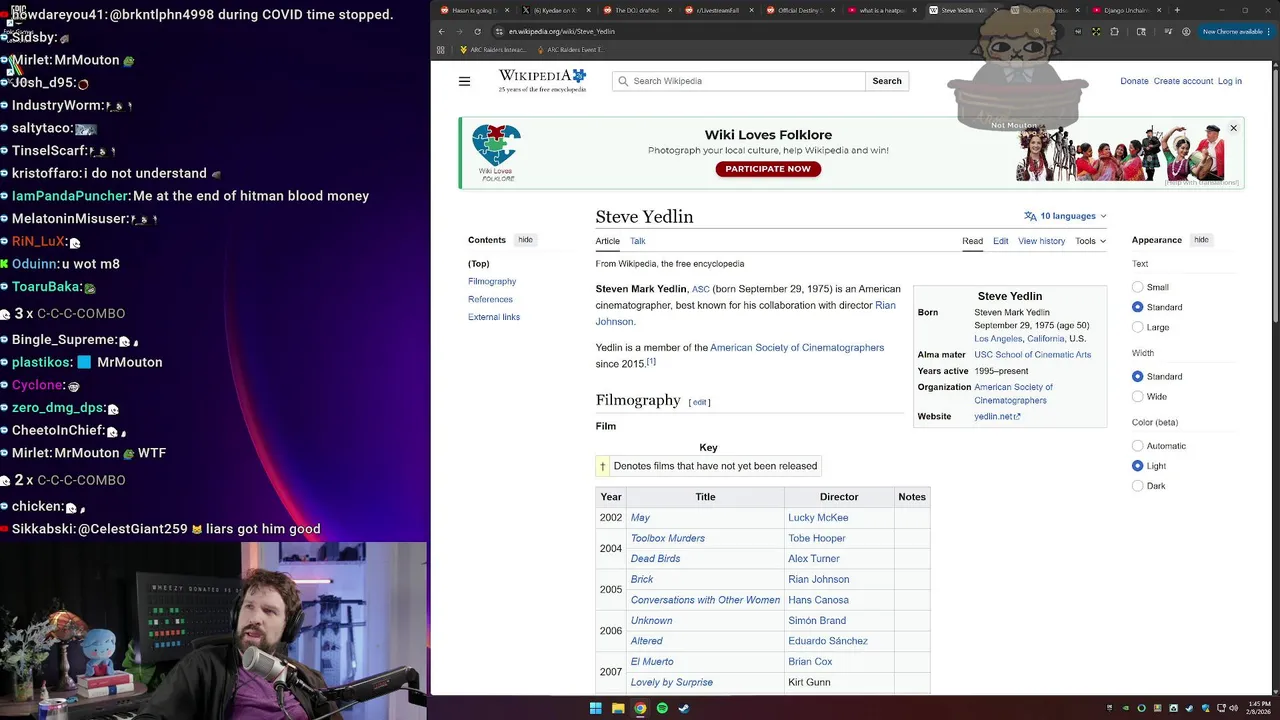This screenshot has width=1280, height=720.
Task: Open the Wikipedia main menu hamburger icon
Action: coord(464,81)
